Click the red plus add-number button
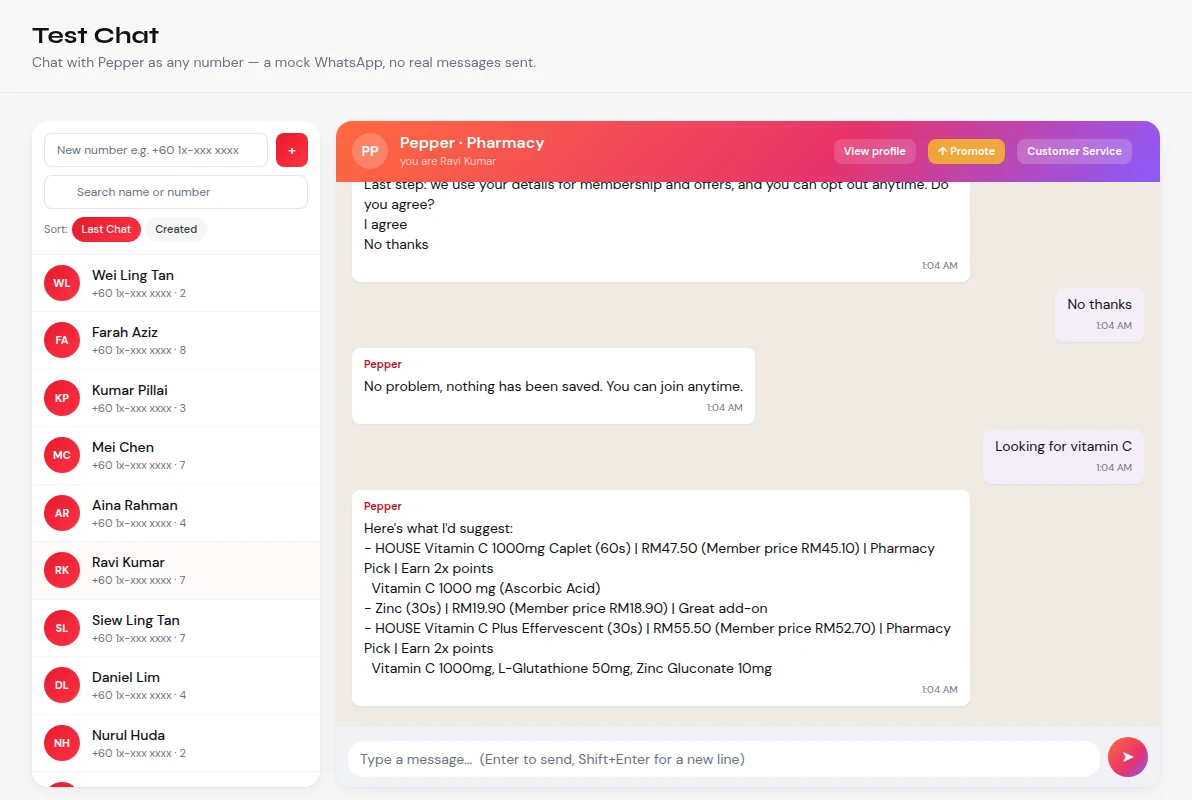This screenshot has height=800, width=1192. [292, 150]
